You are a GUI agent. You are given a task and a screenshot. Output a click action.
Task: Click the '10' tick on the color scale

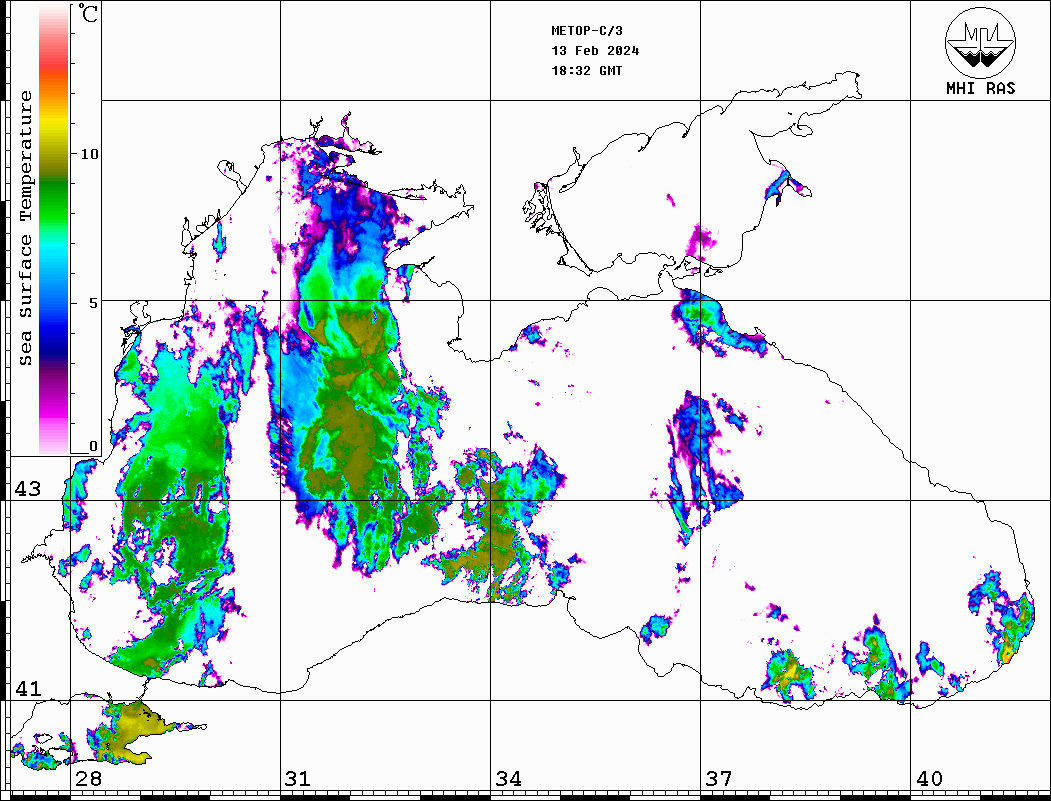click(89, 154)
